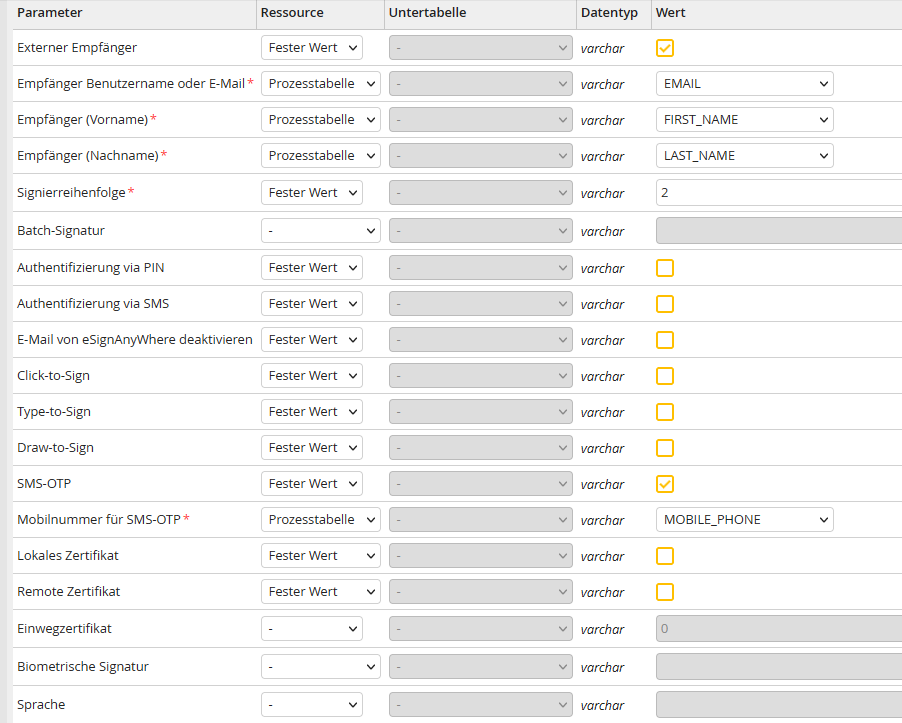Image resolution: width=902 pixels, height=723 pixels.
Task: Open the EMAIL value dropdown
Action: (x=744, y=84)
